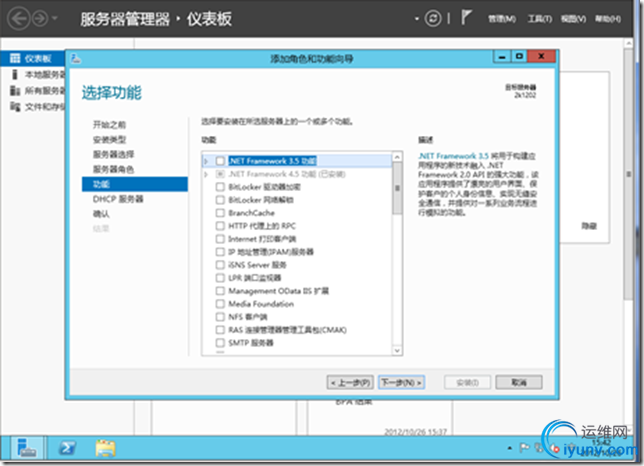Go to 确认 wizard step

101,214
